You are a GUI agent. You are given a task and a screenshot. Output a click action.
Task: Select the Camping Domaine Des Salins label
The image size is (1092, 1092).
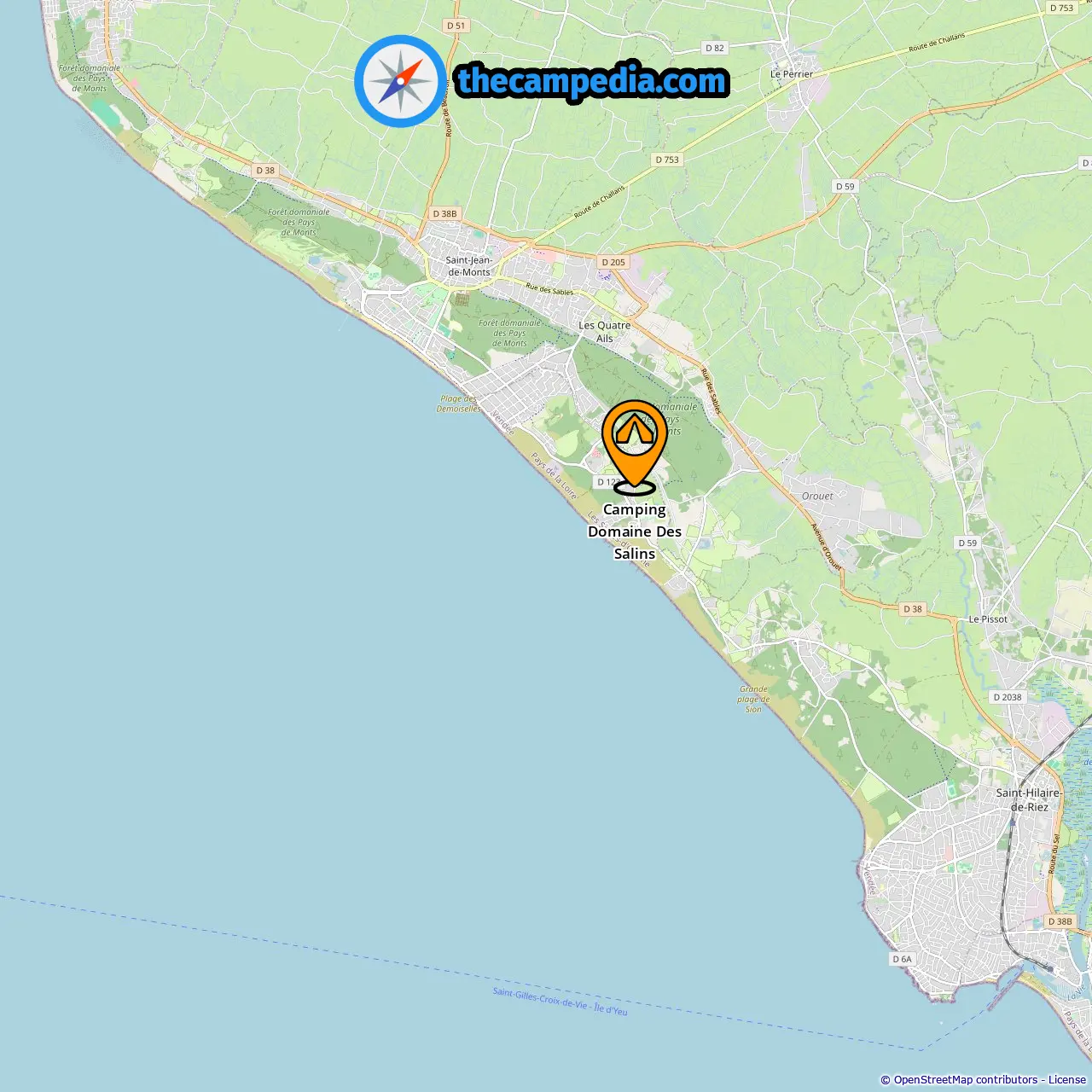pyautogui.click(x=635, y=531)
